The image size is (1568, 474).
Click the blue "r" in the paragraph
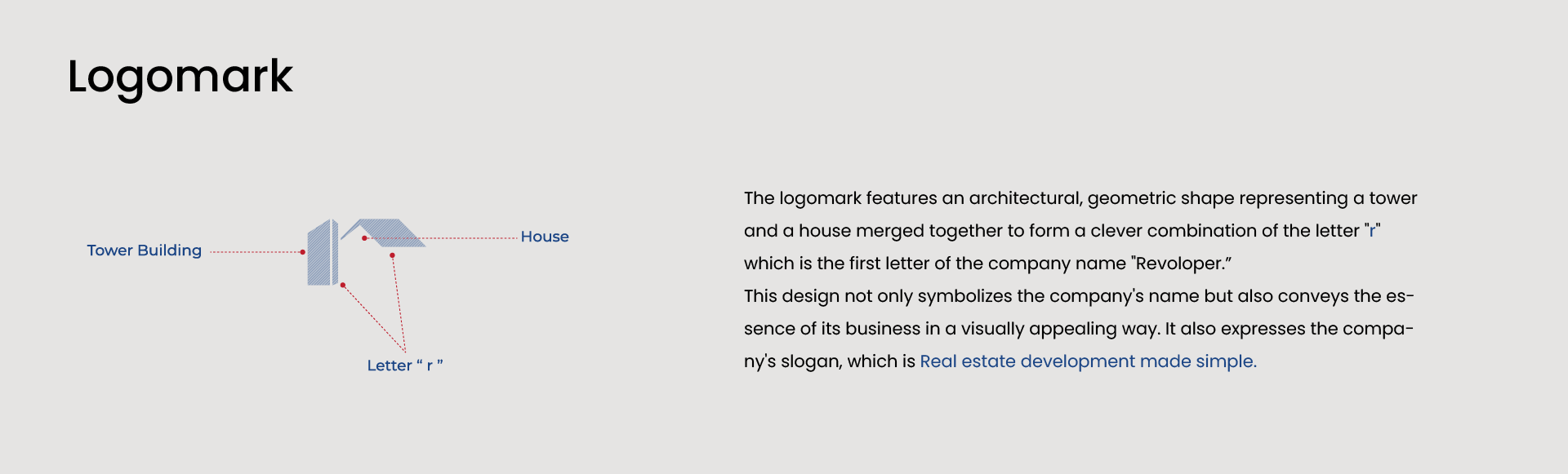[1372, 231]
